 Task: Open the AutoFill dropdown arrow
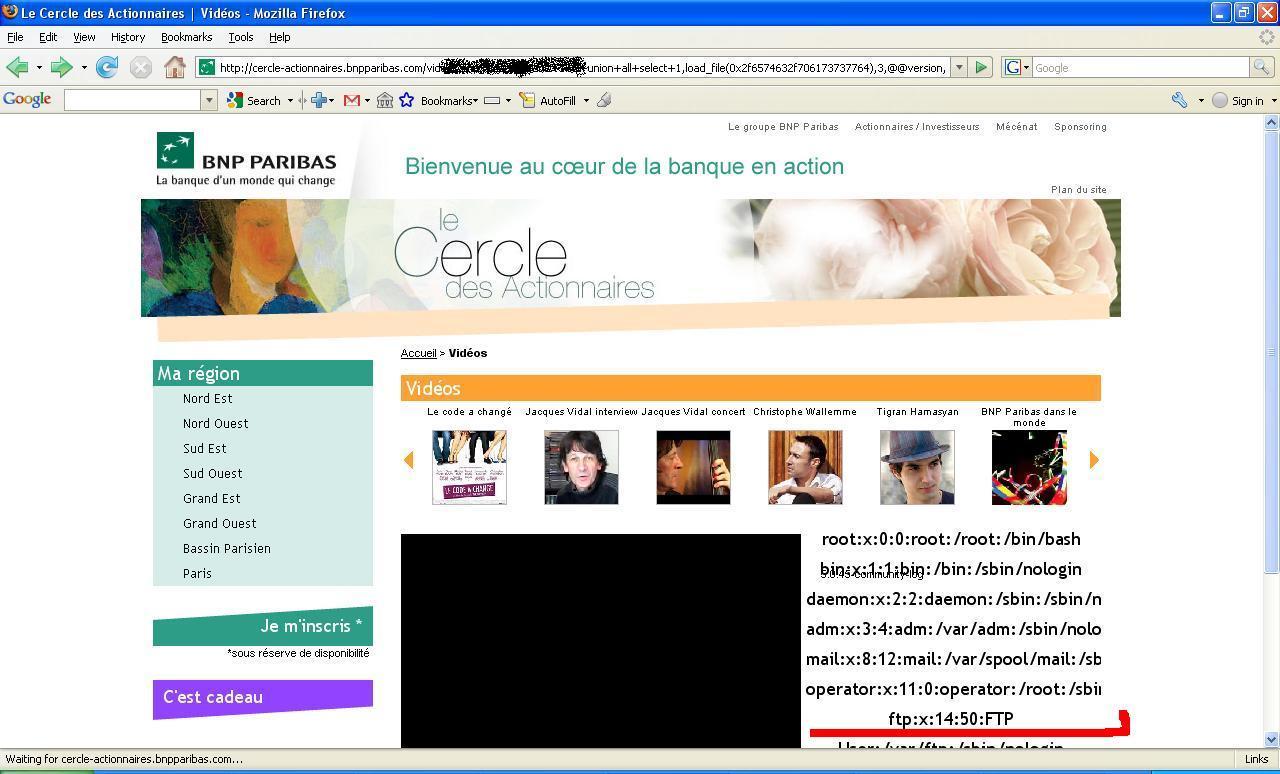click(586, 100)
